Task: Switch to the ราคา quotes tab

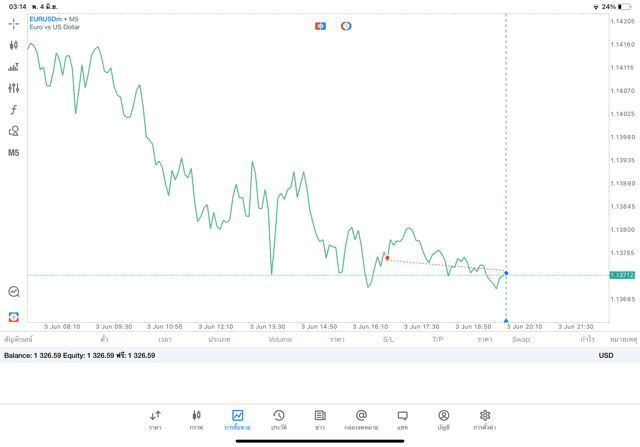Action: pyautogui.click(x=155, y=419)
